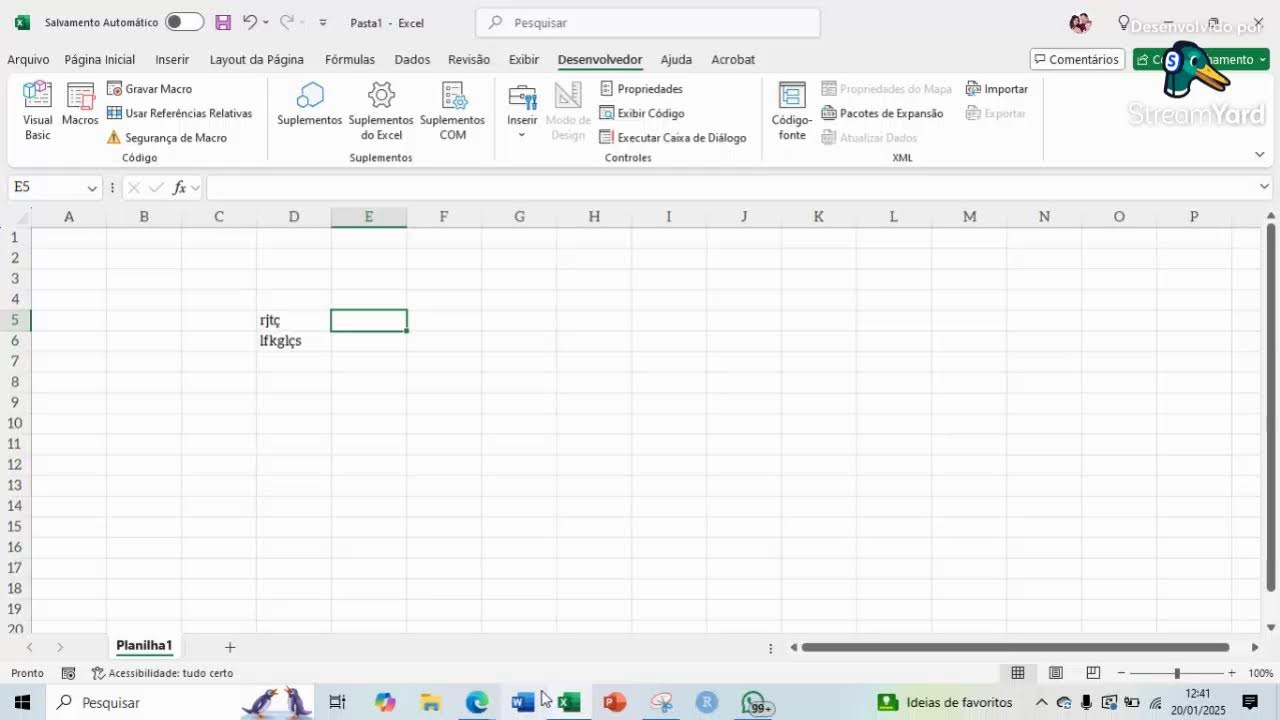Open the XML Código-fonte pane
Viewport: 1280px width, 720px height.
point(792,111)
